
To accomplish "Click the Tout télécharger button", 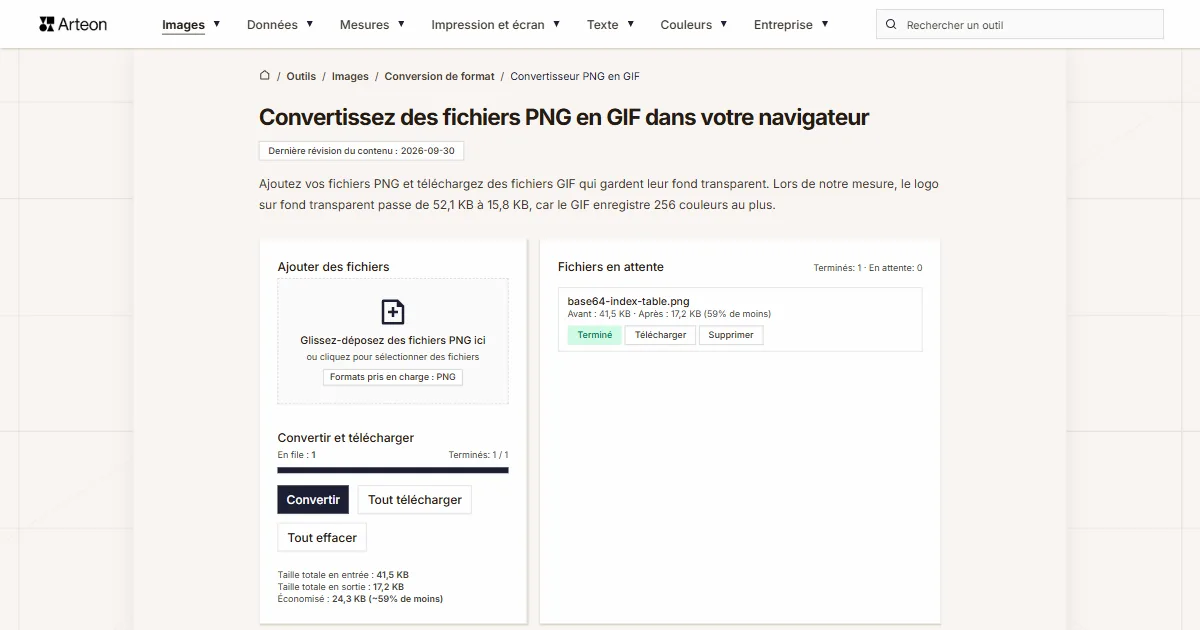I will click(415, 499).
